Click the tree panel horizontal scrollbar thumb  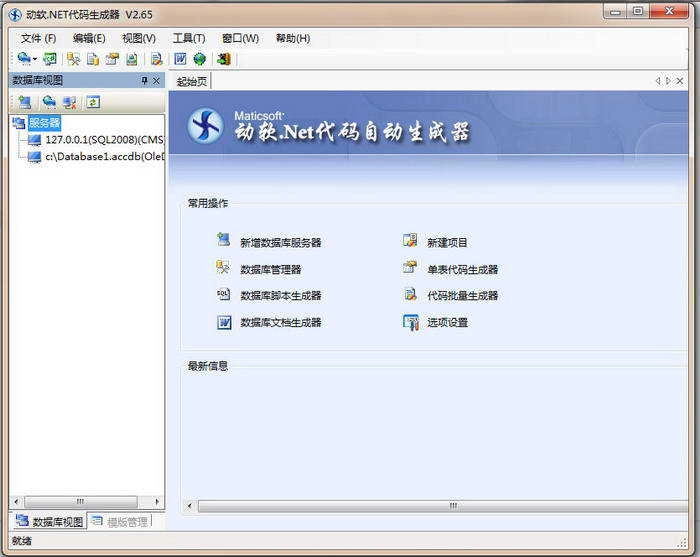80,502
